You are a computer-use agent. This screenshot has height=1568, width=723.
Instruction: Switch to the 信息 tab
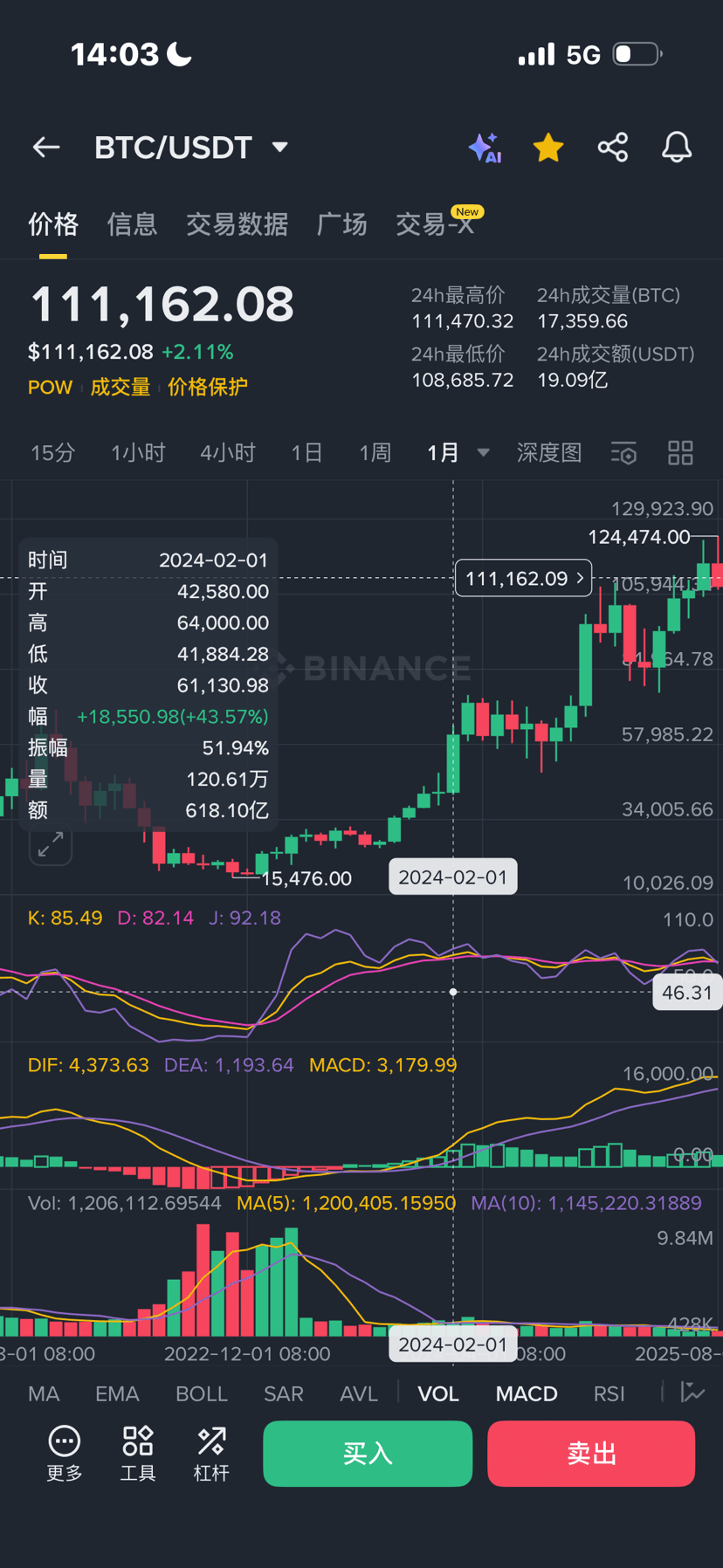click(x=132, y=224)
